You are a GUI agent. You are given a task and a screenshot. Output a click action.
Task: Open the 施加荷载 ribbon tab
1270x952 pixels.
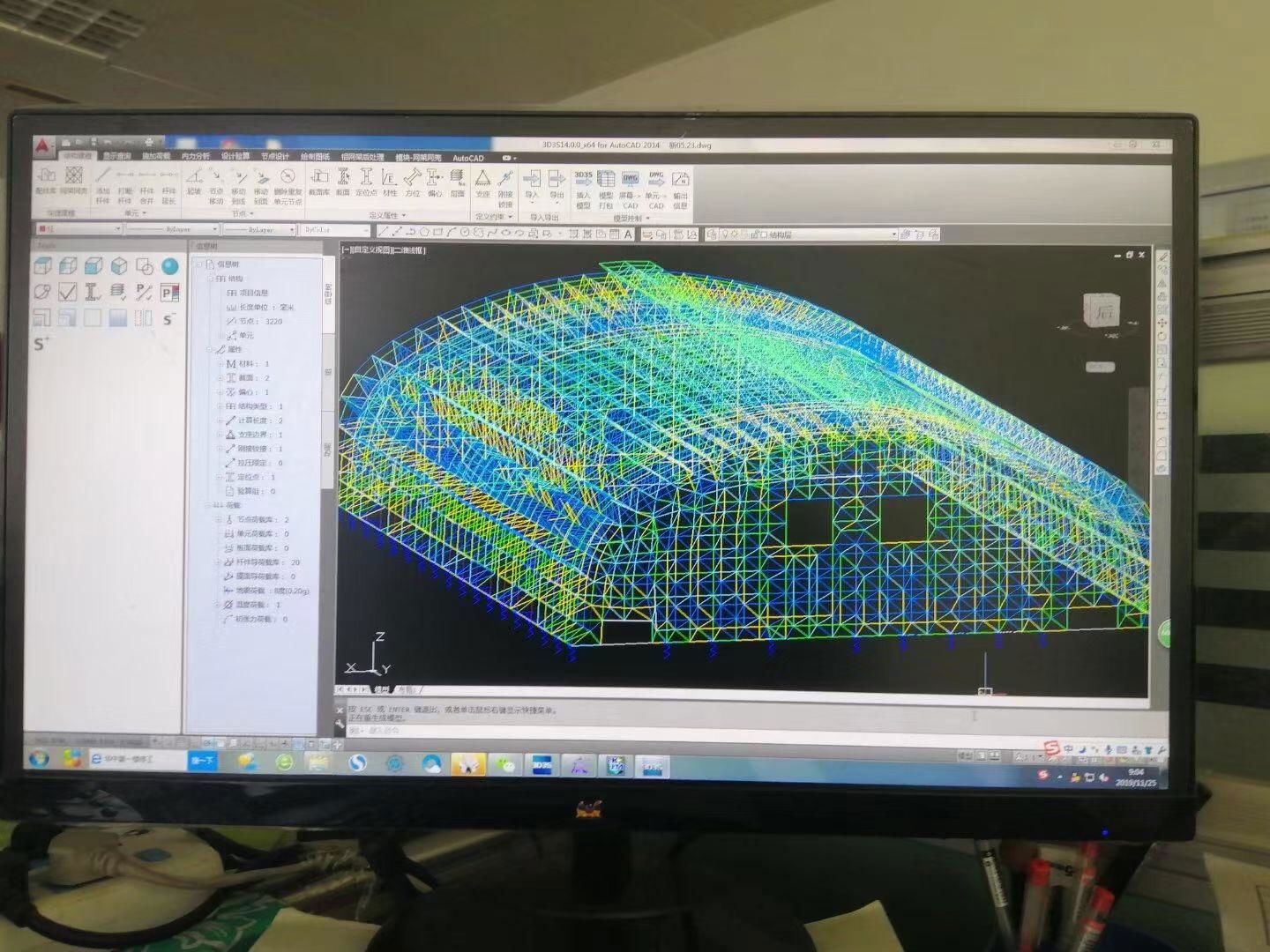[156, 156]
